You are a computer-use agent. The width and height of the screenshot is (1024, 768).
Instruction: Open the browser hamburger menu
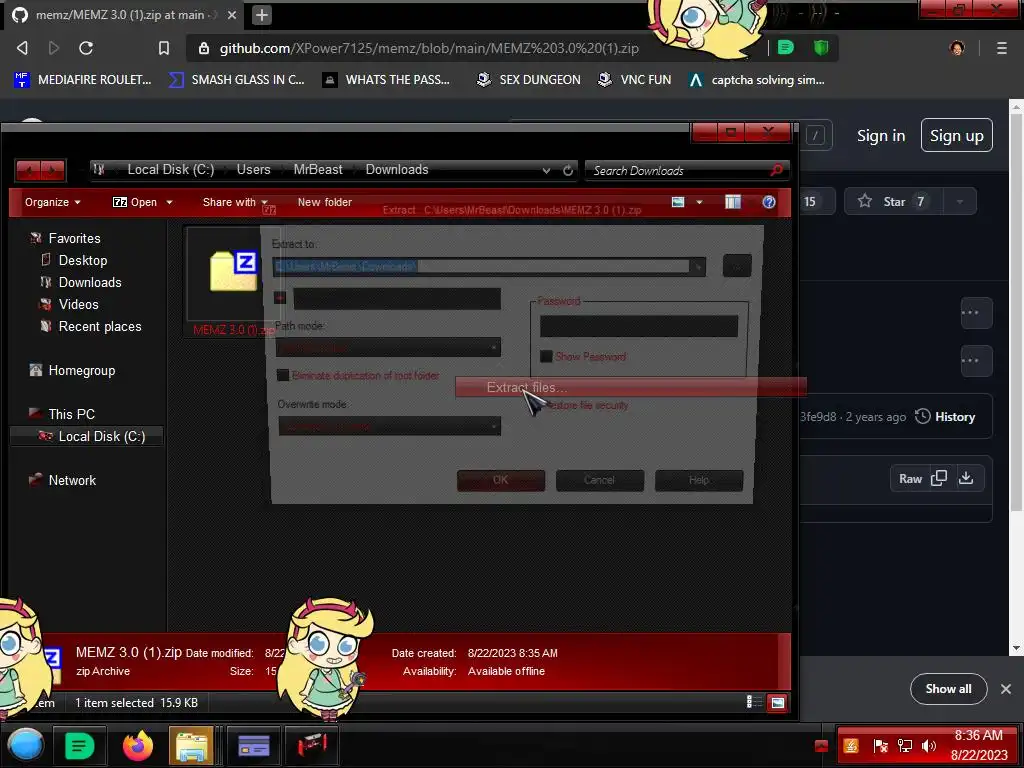coord(1001,48)
